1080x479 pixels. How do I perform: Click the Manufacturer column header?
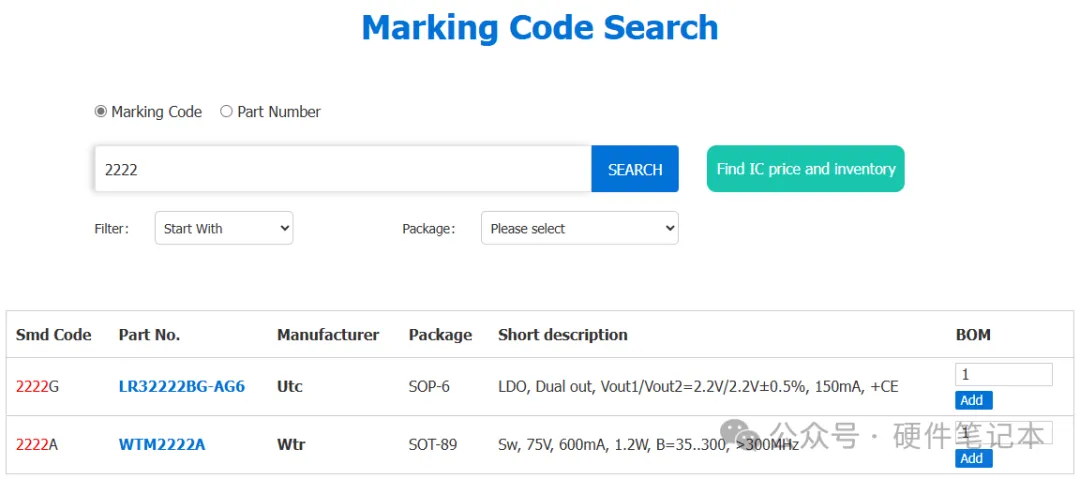click(328, 335)
